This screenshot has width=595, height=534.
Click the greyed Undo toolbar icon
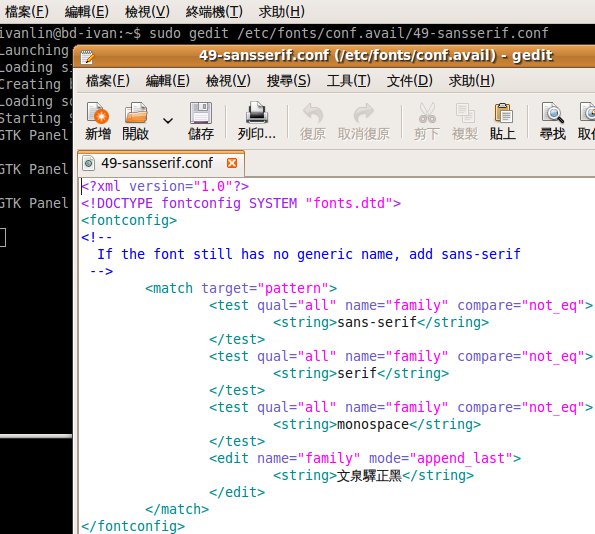pos(313,113)
